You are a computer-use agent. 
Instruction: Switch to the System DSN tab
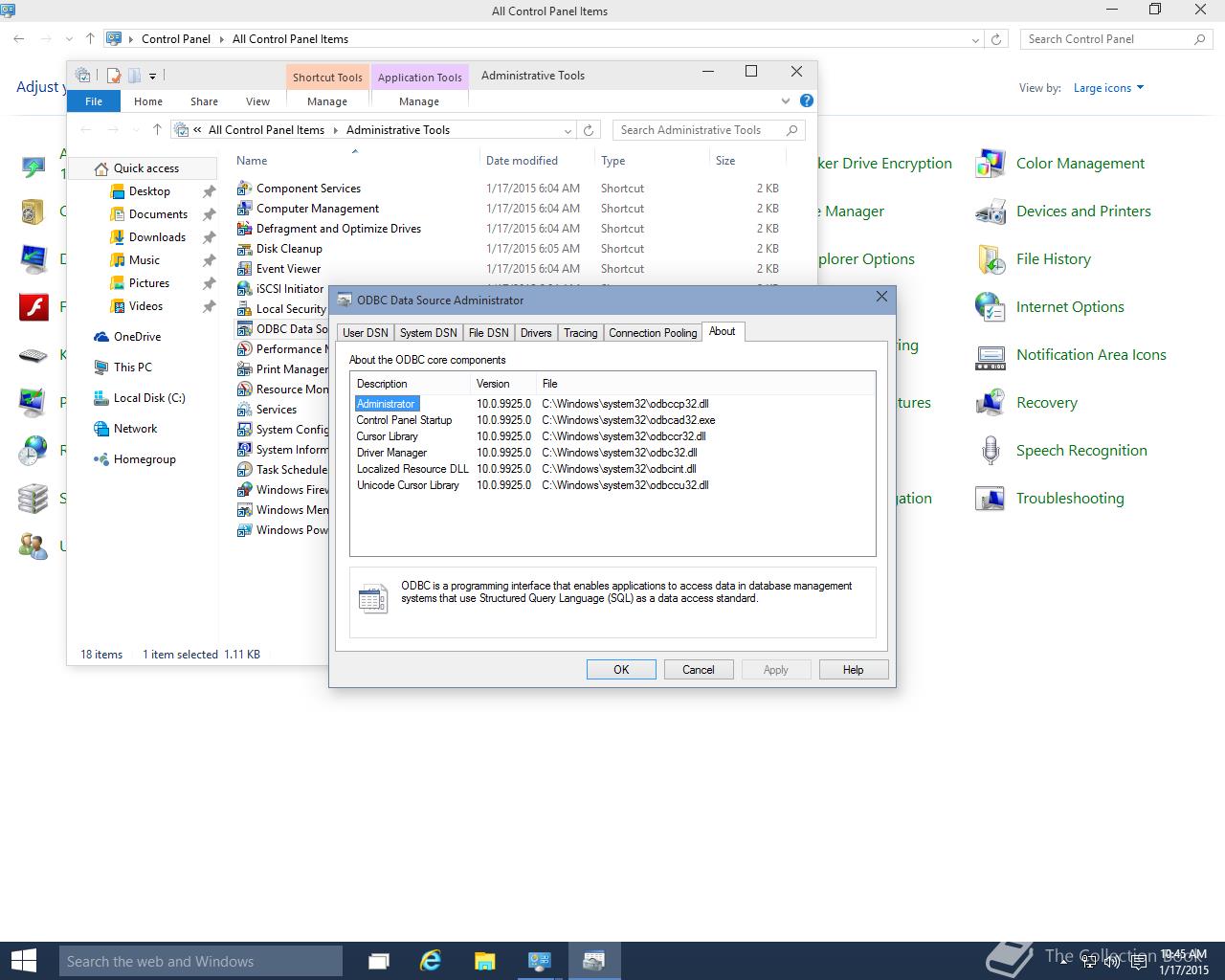[x=428, y=333]
